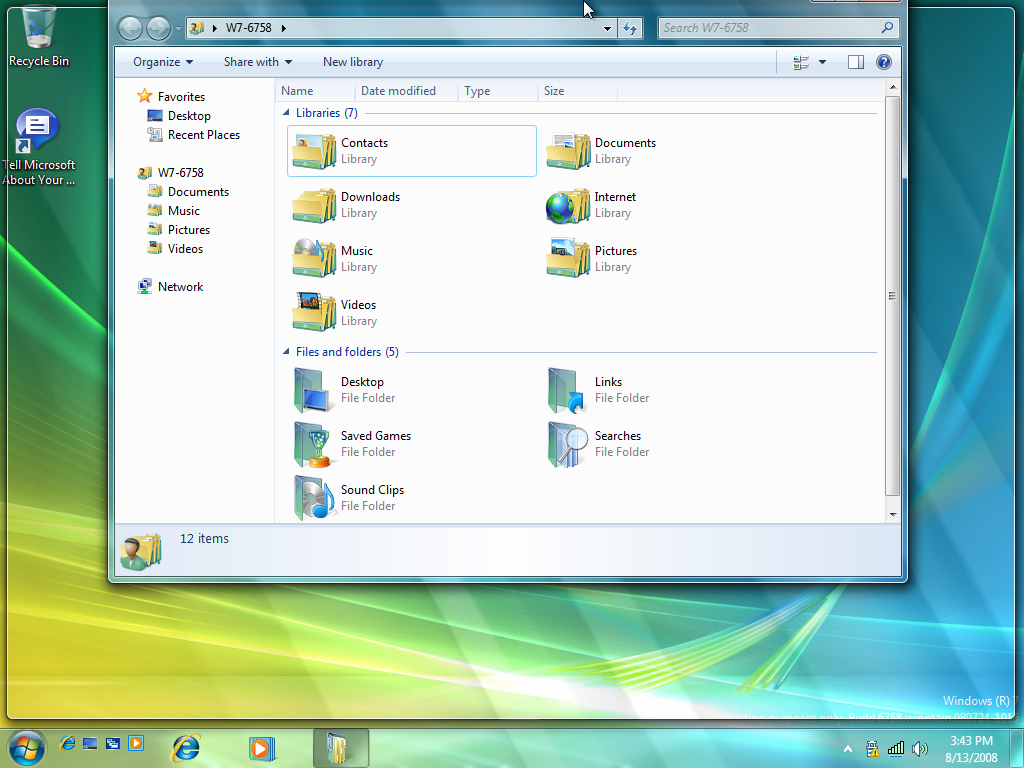Screen dimensions: 1024x768
Task: Open the Organize dropdown menu
Action: pos(163,62)
